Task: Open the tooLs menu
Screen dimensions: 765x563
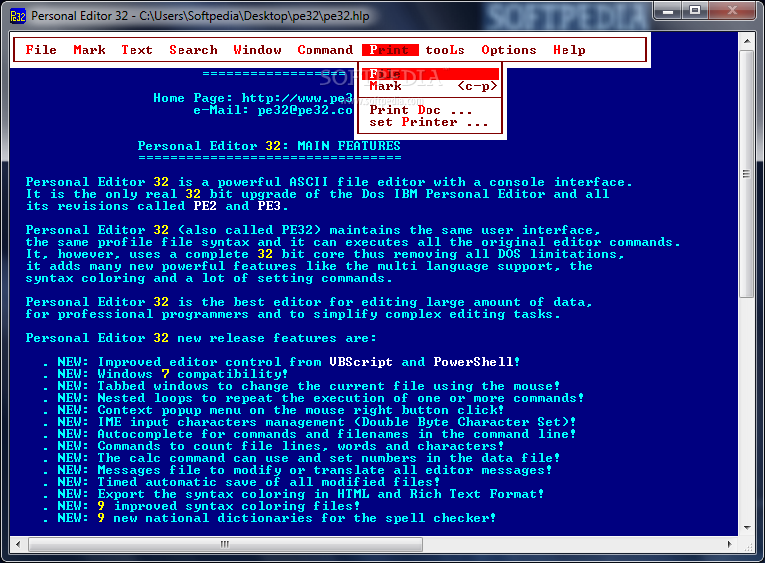Action: pos(444,50)
